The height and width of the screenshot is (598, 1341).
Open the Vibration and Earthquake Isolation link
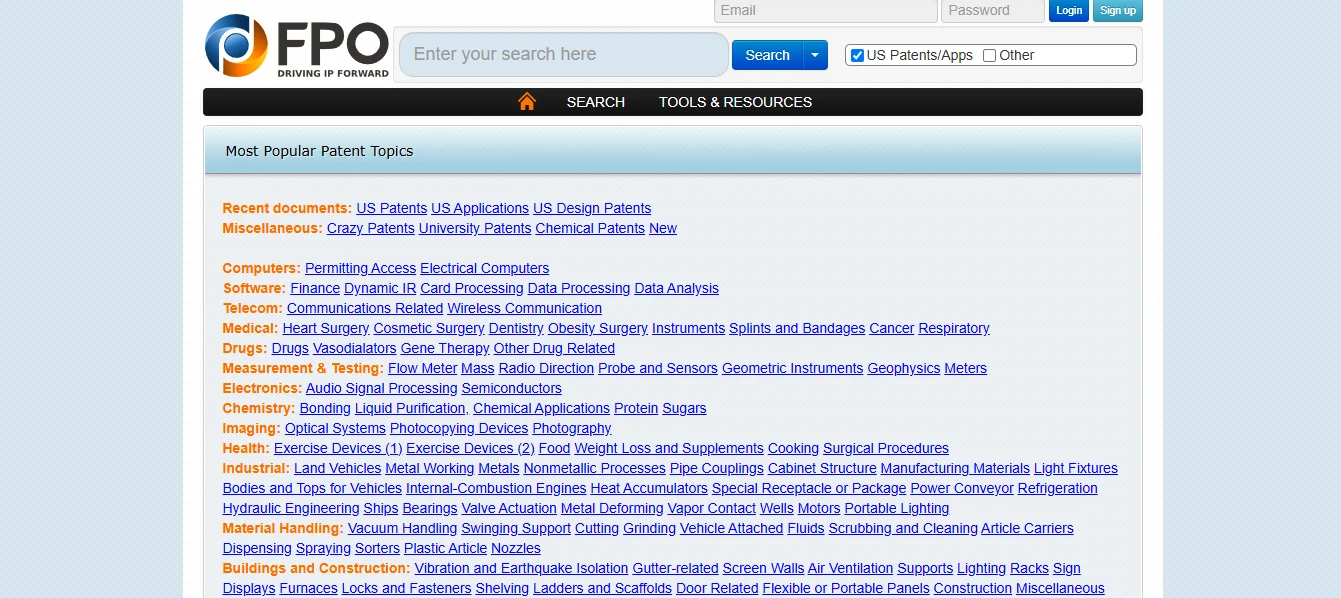point(522,568)
